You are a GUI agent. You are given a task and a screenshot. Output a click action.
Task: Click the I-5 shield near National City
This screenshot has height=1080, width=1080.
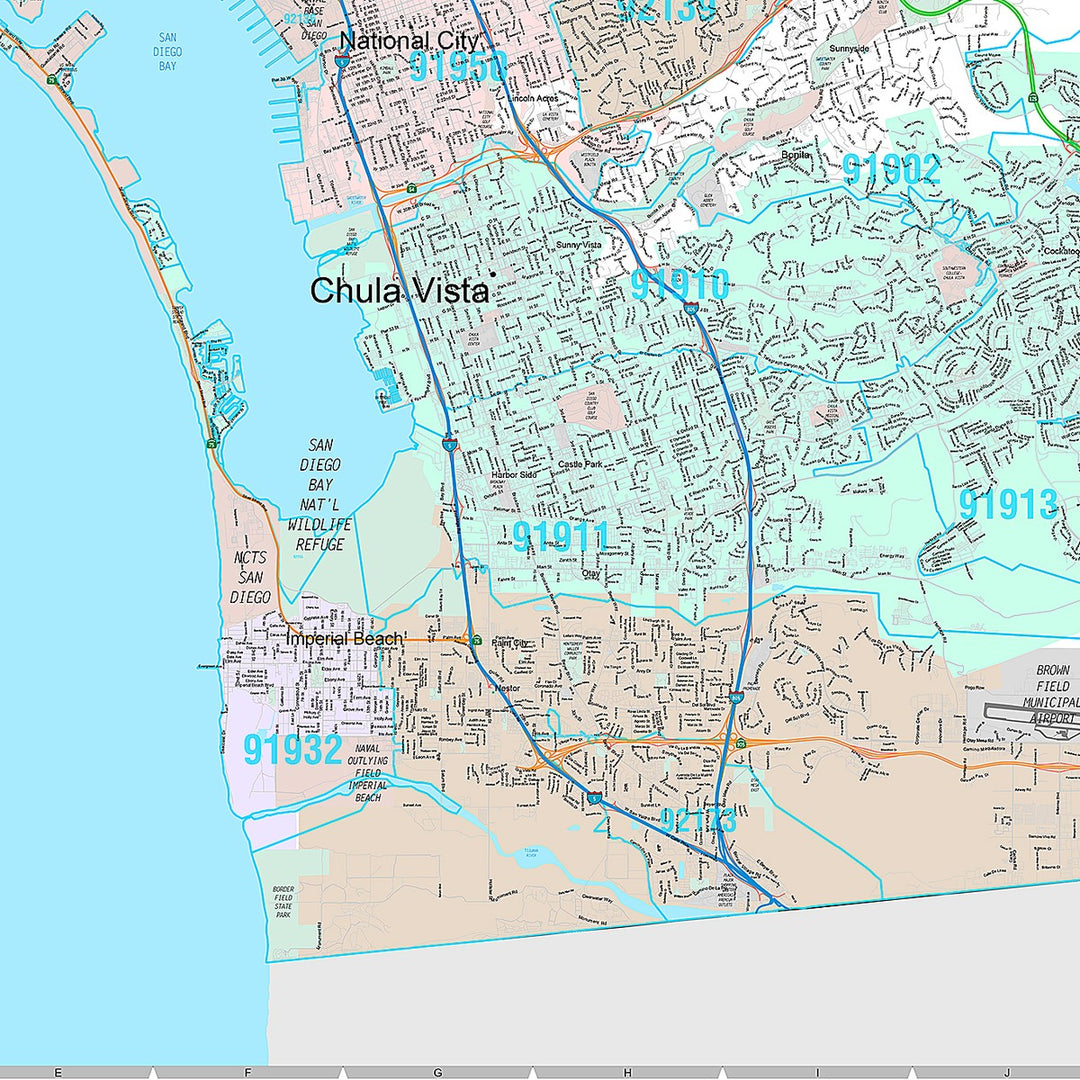click(342, 61)
